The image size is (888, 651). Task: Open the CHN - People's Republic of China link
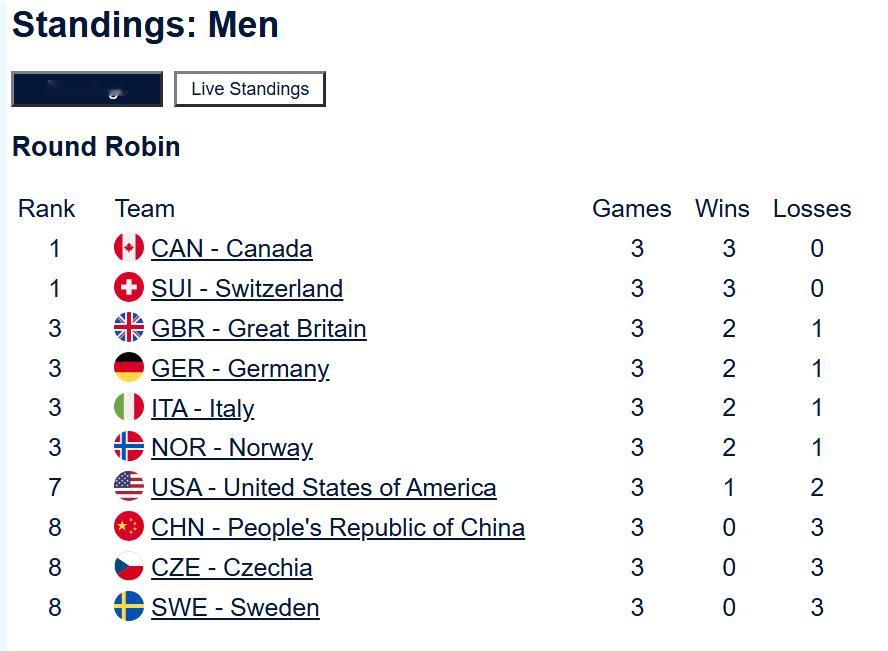(338, 527)
